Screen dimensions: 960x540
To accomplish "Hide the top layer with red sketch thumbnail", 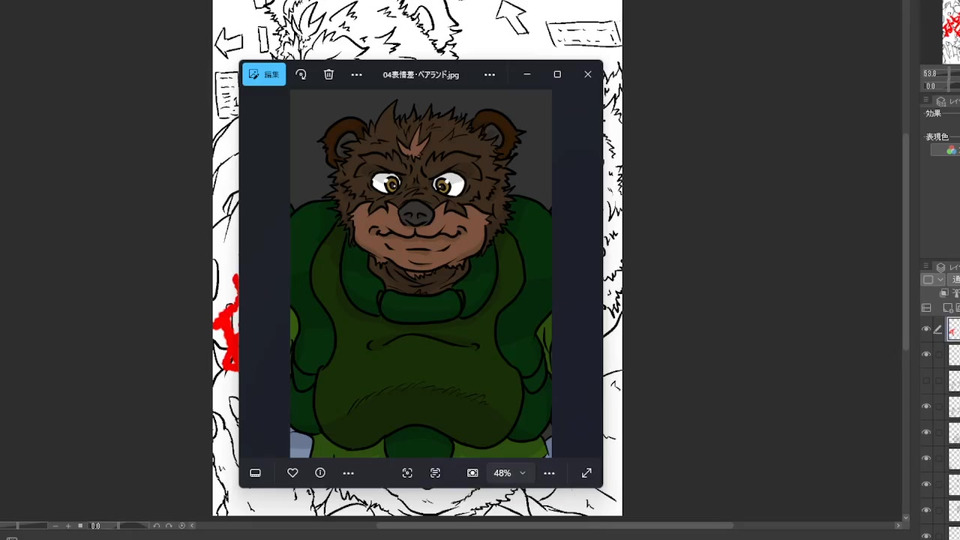I will pyautogui.click(x=926, y=329).
